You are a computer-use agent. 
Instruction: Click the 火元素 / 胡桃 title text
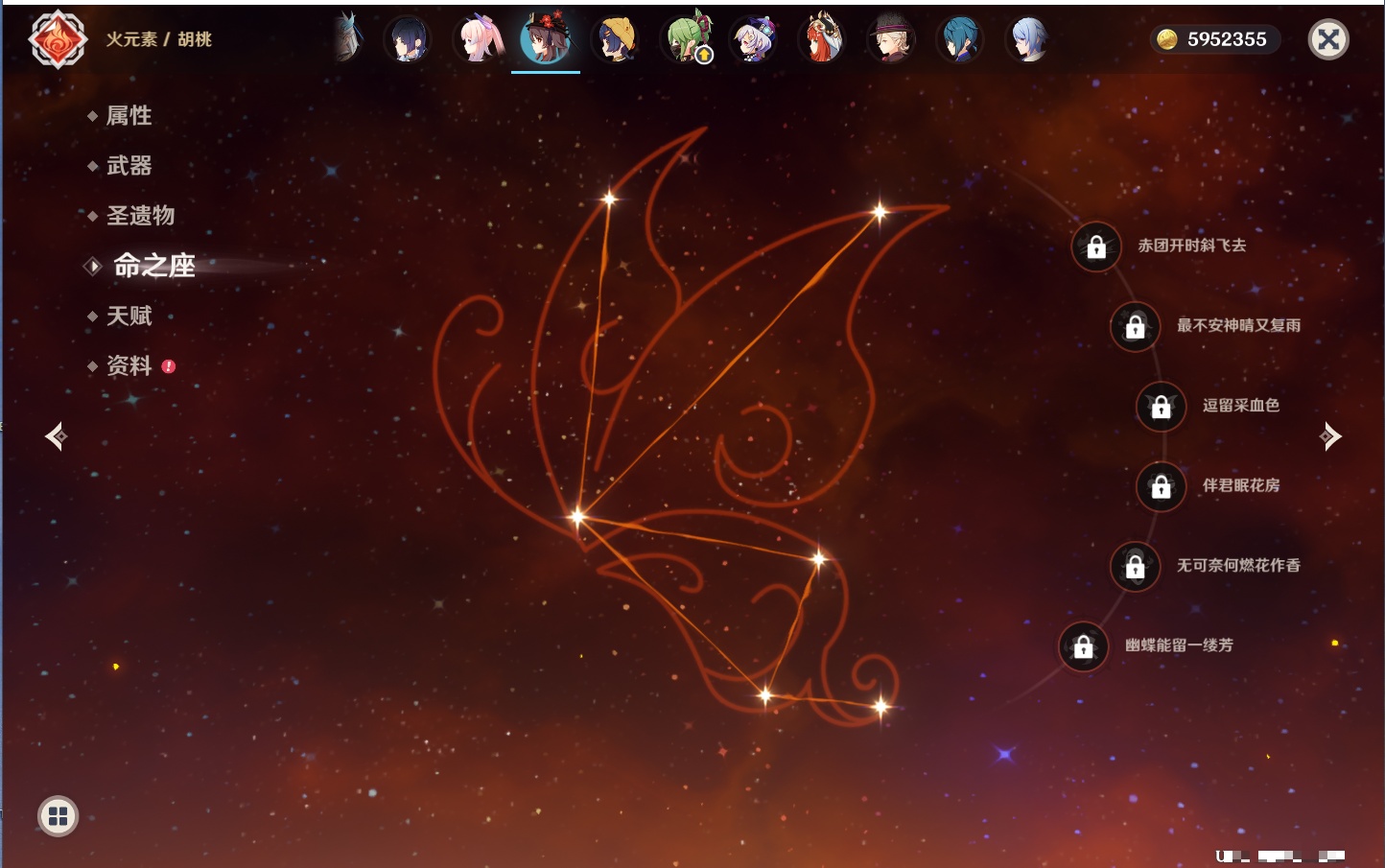[158, 39]
